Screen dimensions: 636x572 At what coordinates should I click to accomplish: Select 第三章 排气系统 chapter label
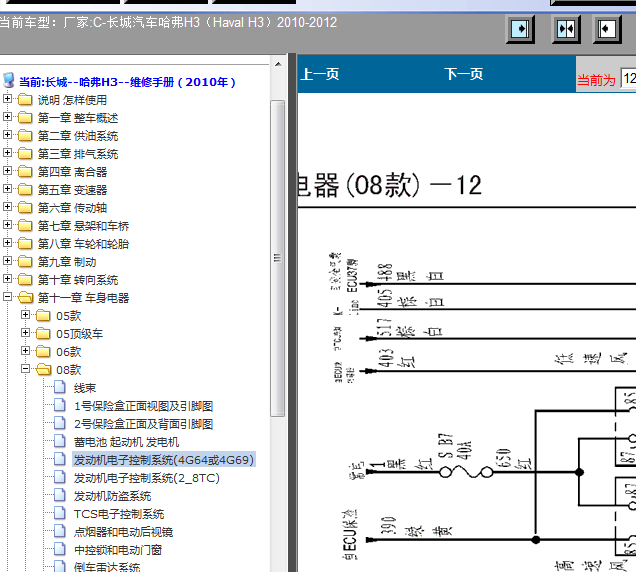point(78,154)
